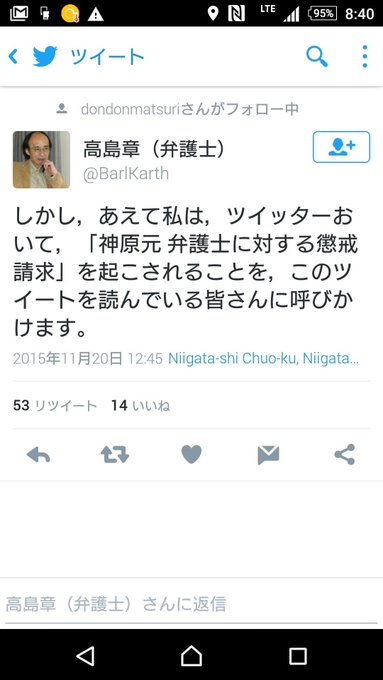Tap dondonmatsuri follower notice
Viewport: 383px width, 680px height.
point(177,109)
